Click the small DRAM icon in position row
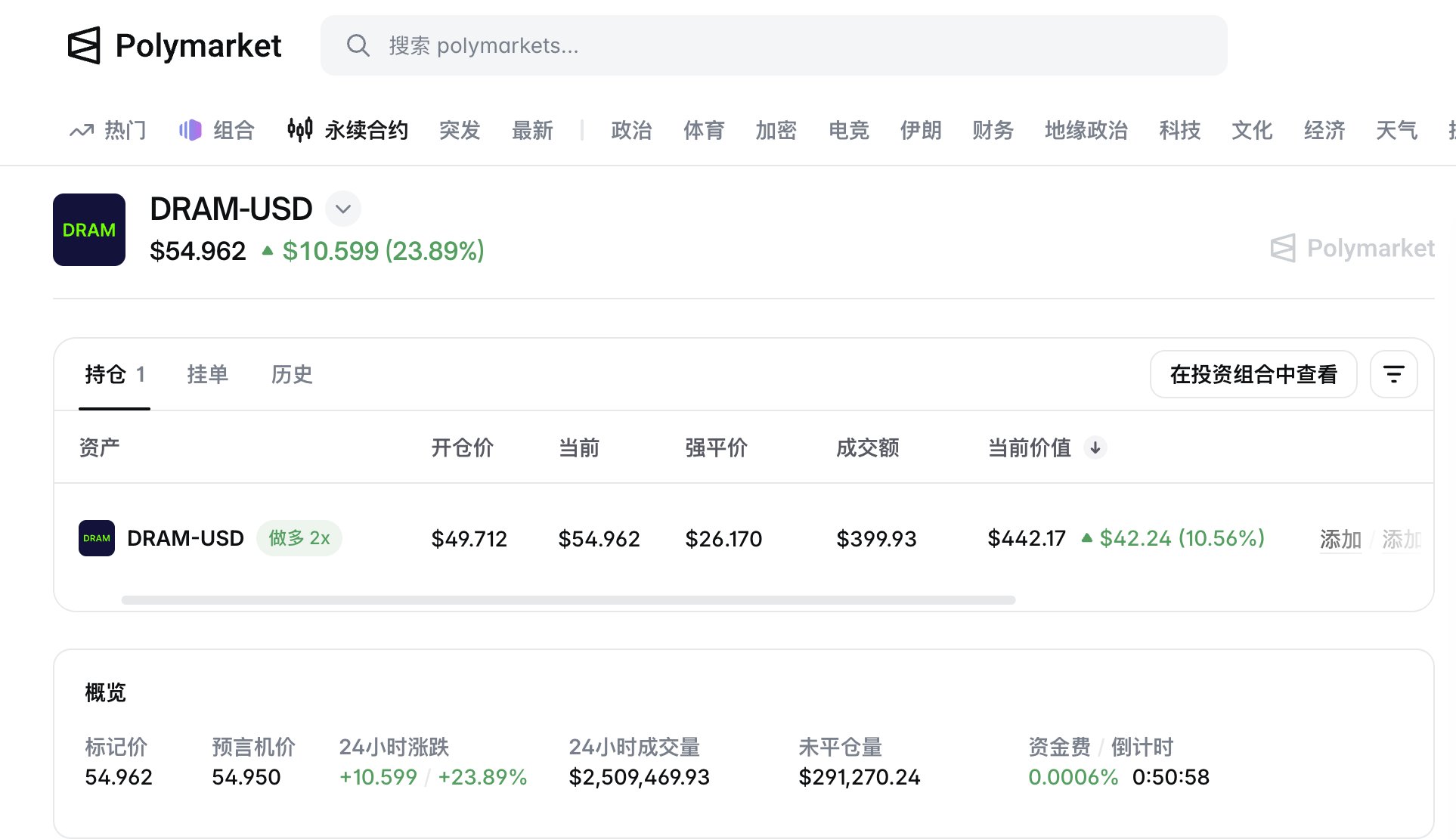1456x839 pixels. coord(97,538)
